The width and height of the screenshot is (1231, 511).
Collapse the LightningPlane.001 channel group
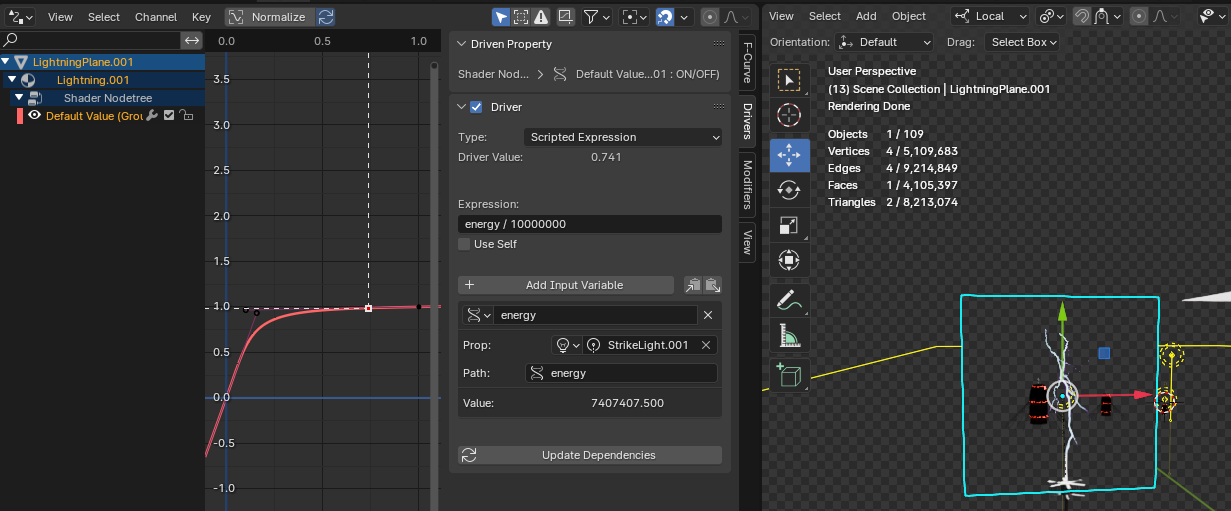pos(6,62)
